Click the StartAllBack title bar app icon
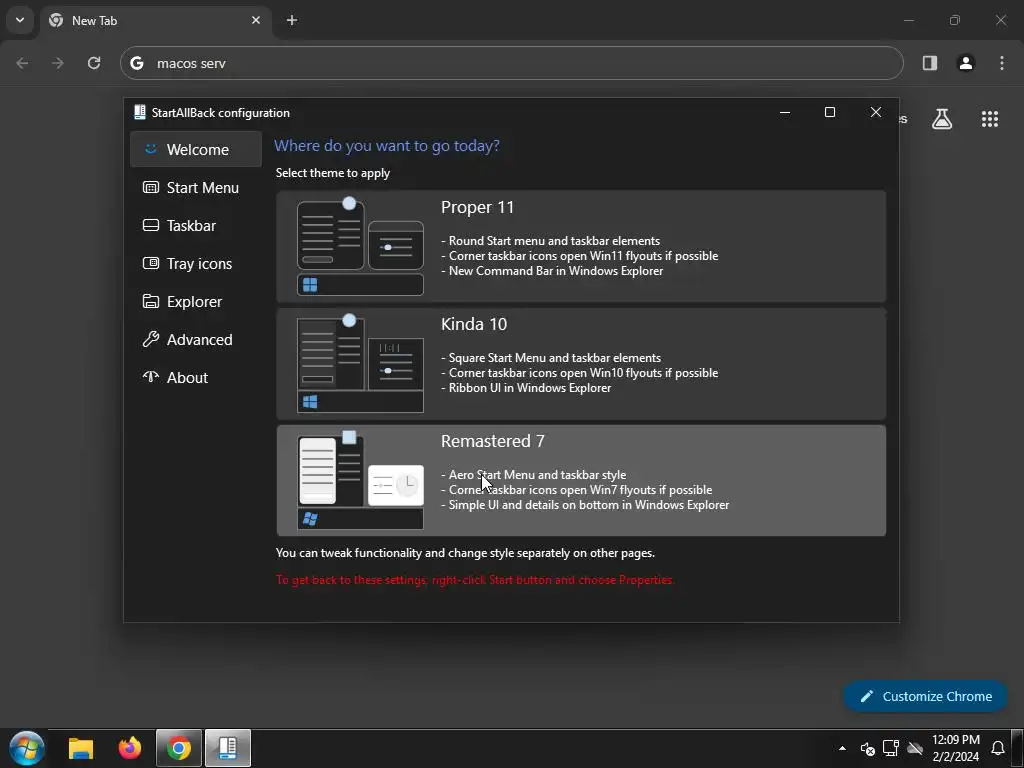Image resolution: width=1024 pixels, height=768 pixels. tap(139, 112)
